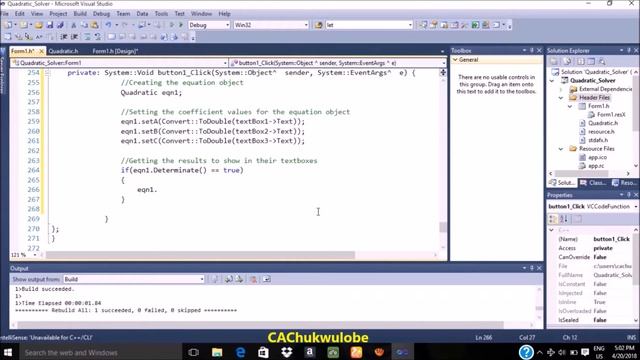640x360 pixels.
Task: Open the Debug menu
Action: point(101,13)
